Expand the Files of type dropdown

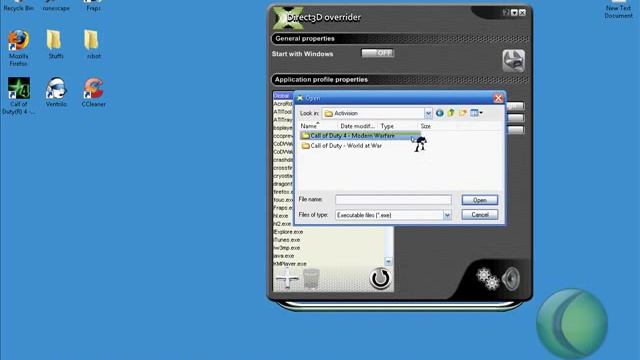(x=447, y=215)
